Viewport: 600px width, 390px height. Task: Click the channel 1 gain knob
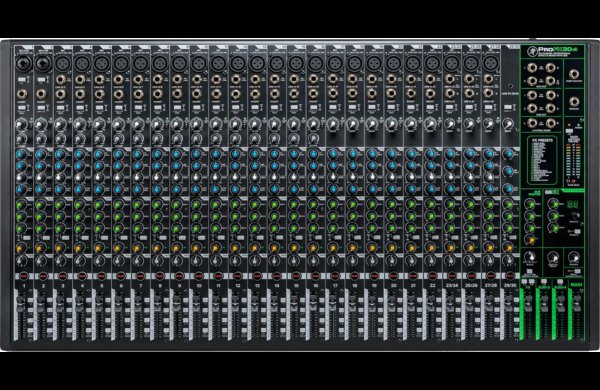[x=21, y=124]
